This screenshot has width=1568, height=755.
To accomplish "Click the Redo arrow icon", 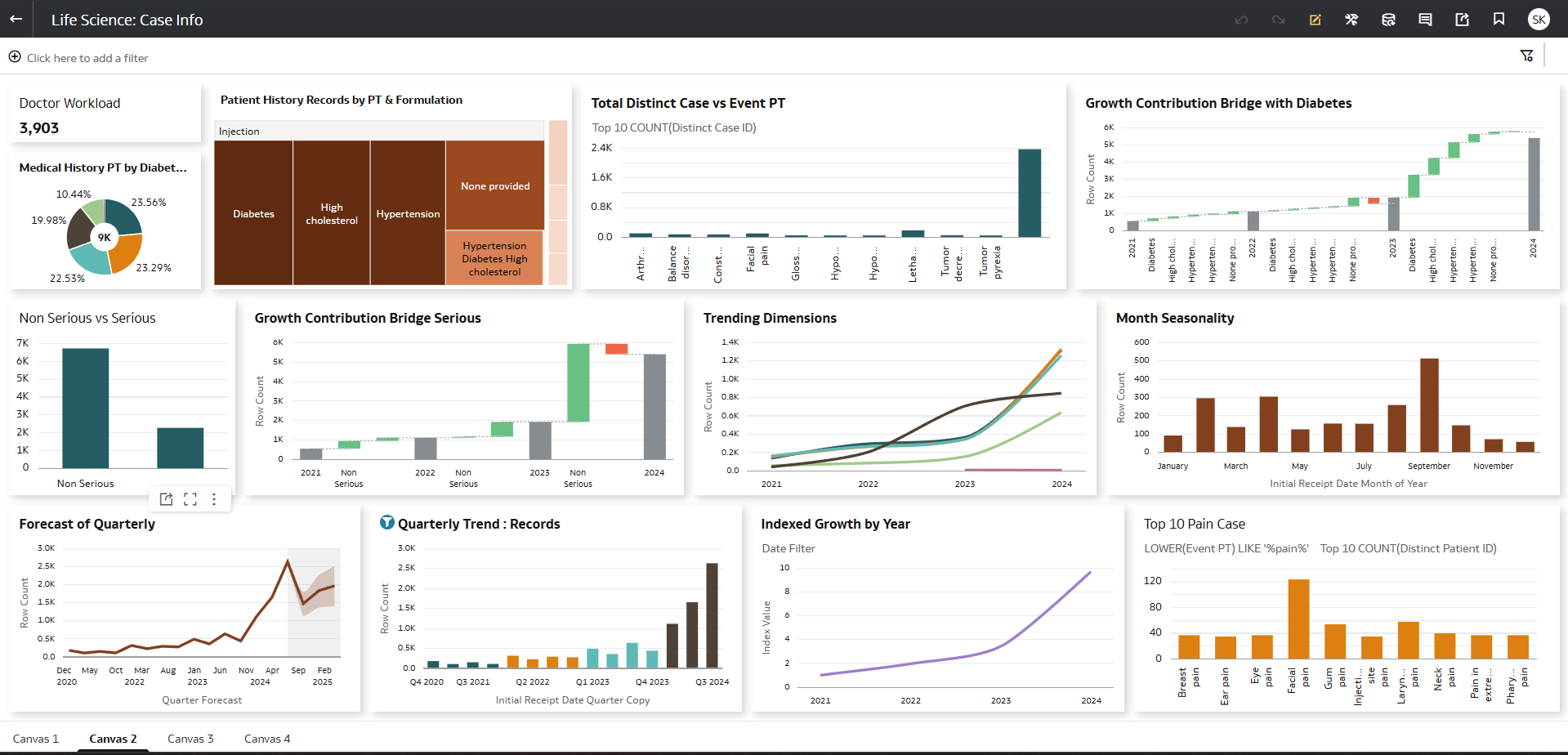I will (1278, 20).
